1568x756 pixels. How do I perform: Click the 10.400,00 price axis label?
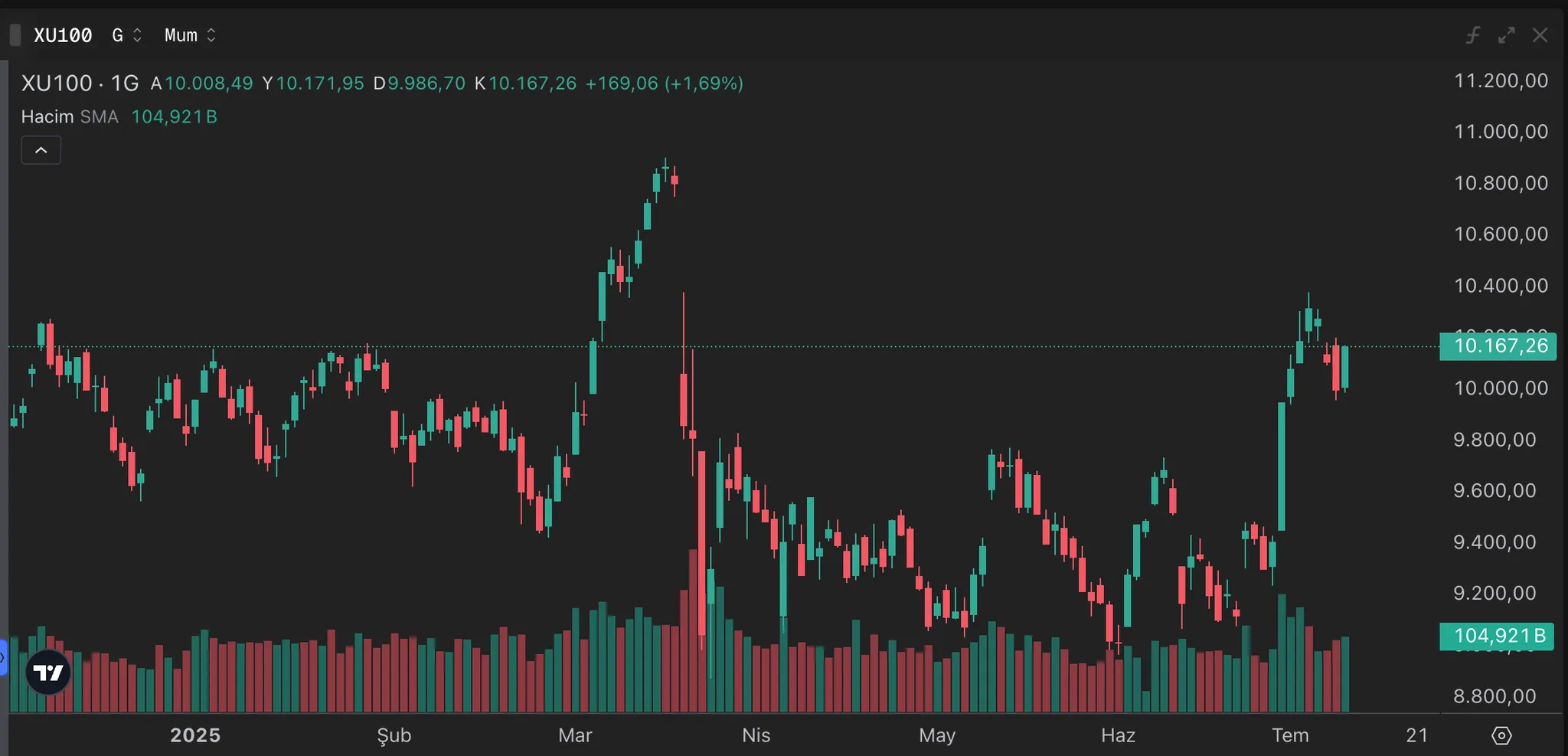(x=1501, y=285)
